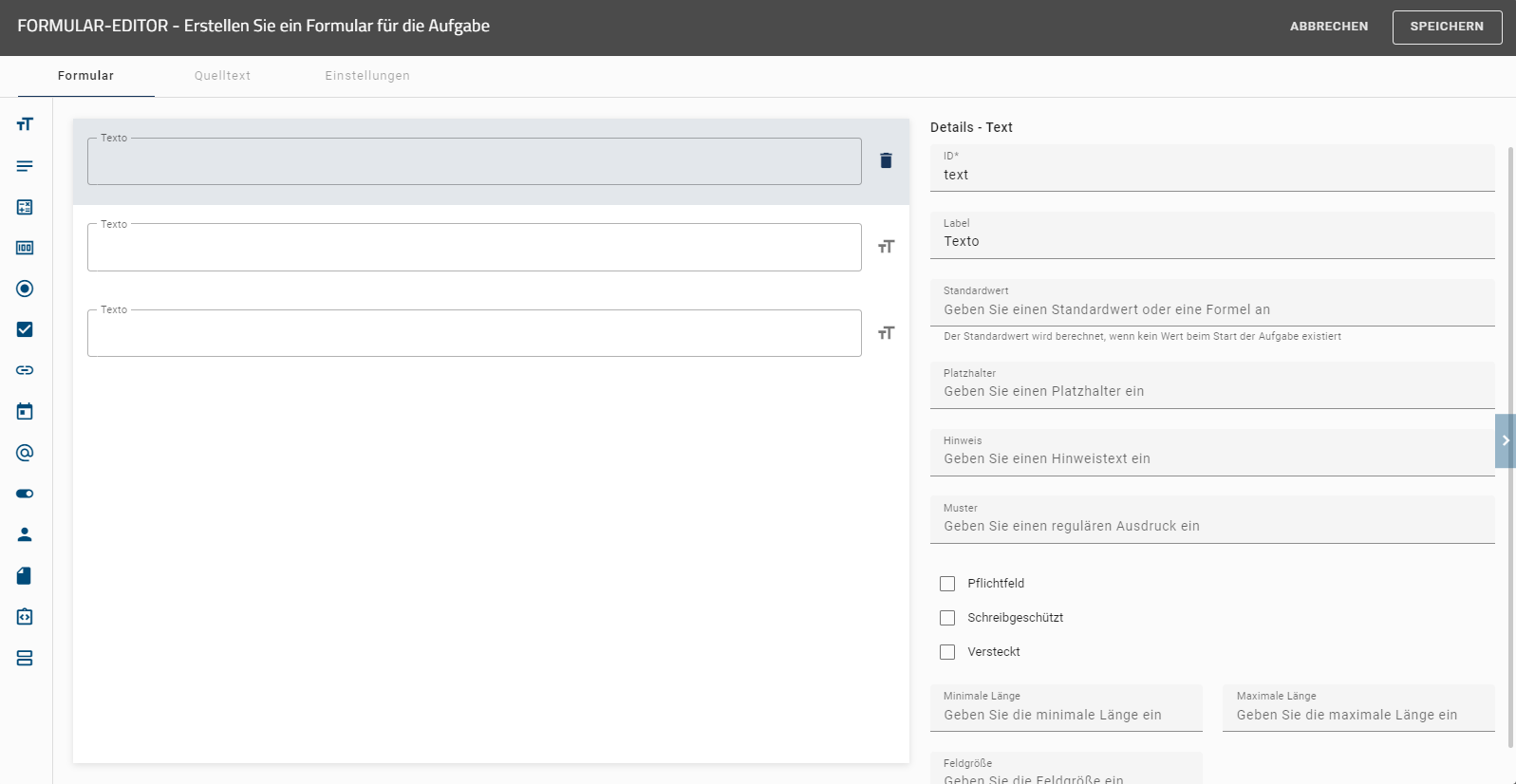Select the text field tool in sidebar
The image size is (1516, 784).
(25, 124)
